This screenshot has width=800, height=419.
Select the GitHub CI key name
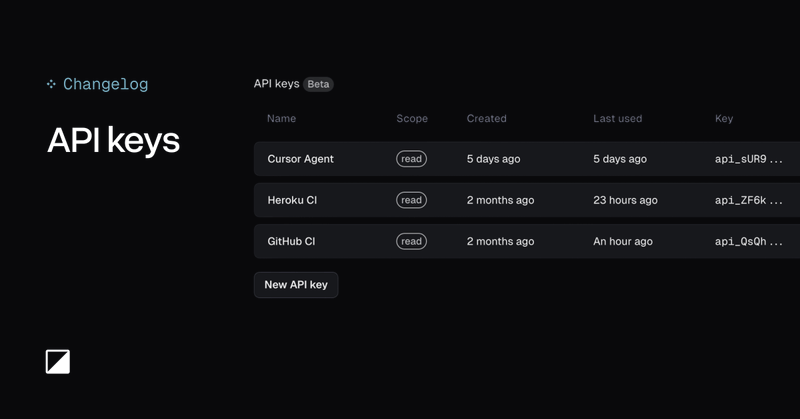point(291,241)
